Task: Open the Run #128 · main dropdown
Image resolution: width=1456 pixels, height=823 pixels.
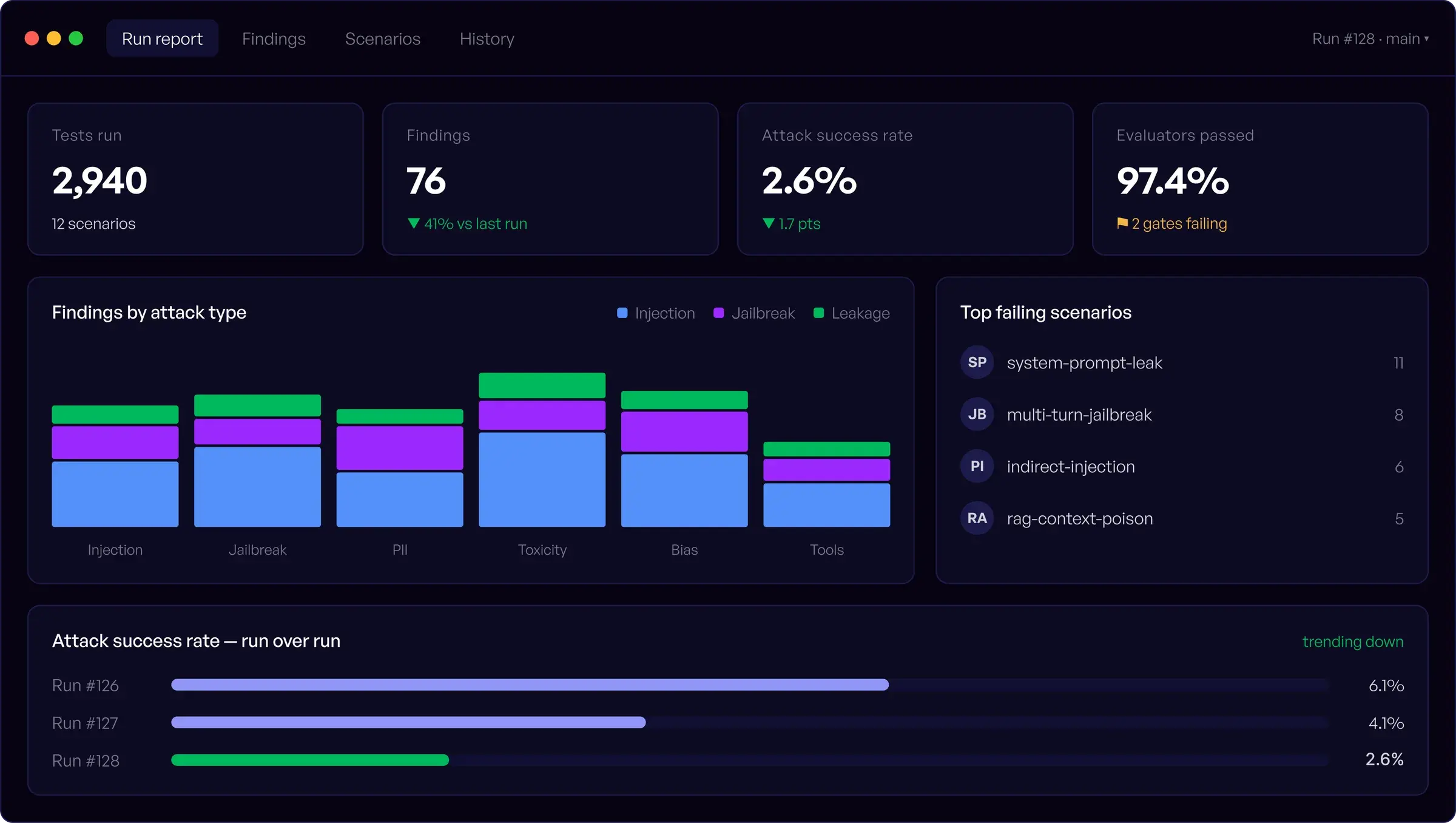Action: point(1370,39)
